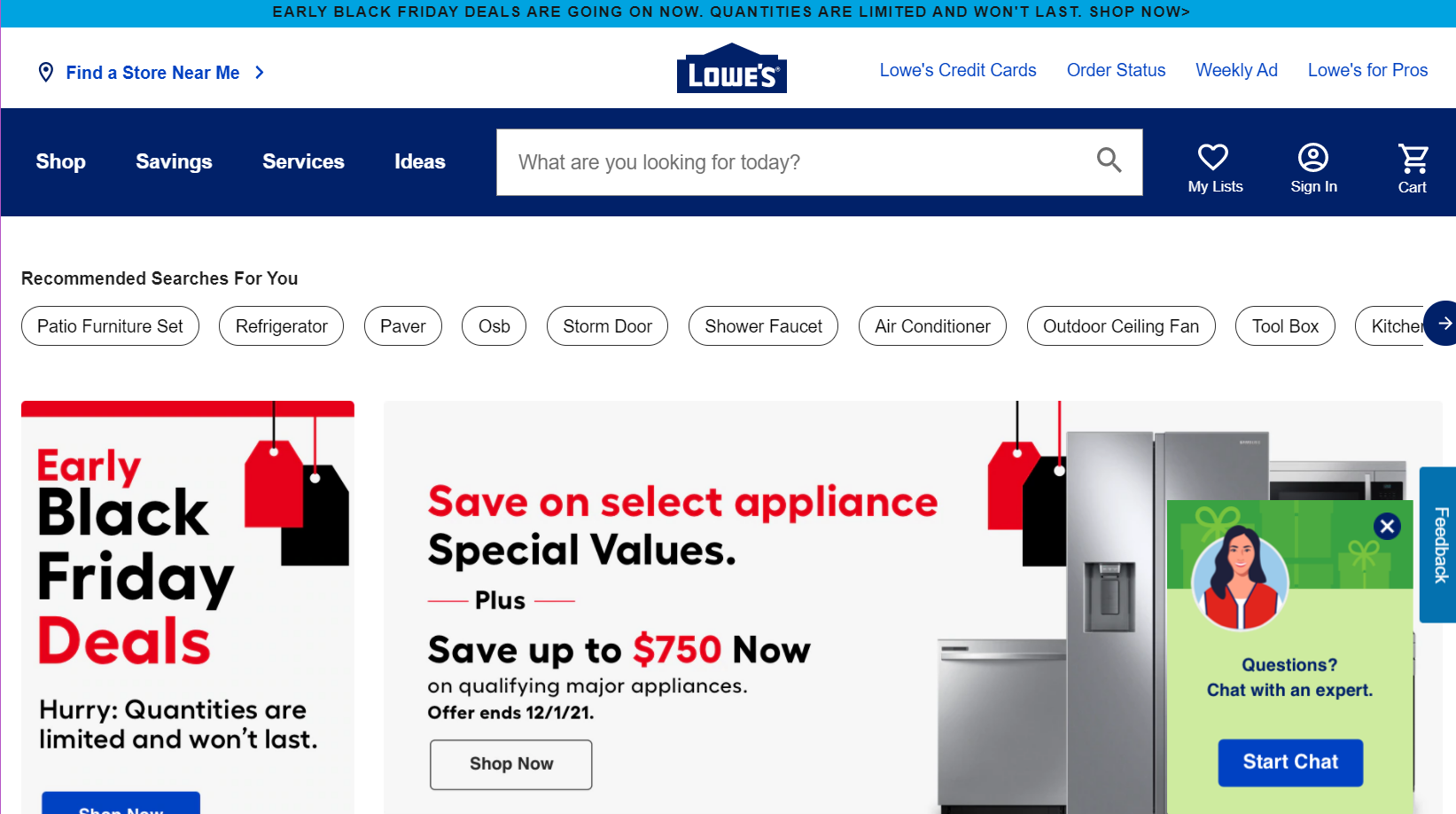Check Order Status link

tap(1116, 70)
